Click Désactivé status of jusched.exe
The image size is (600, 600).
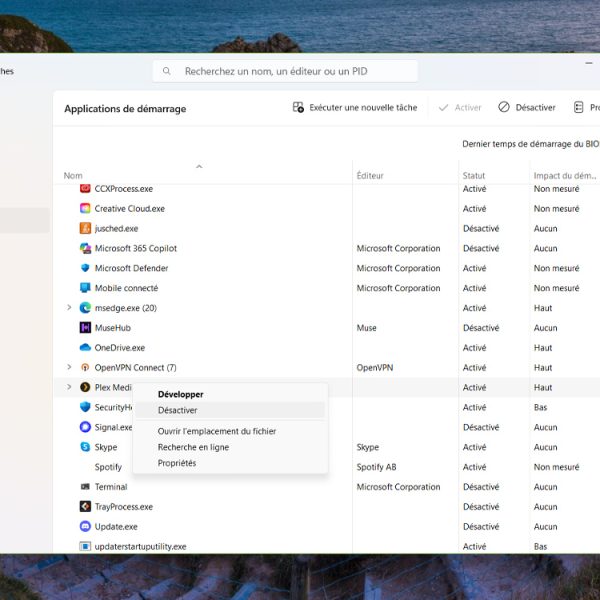[481, 228]
